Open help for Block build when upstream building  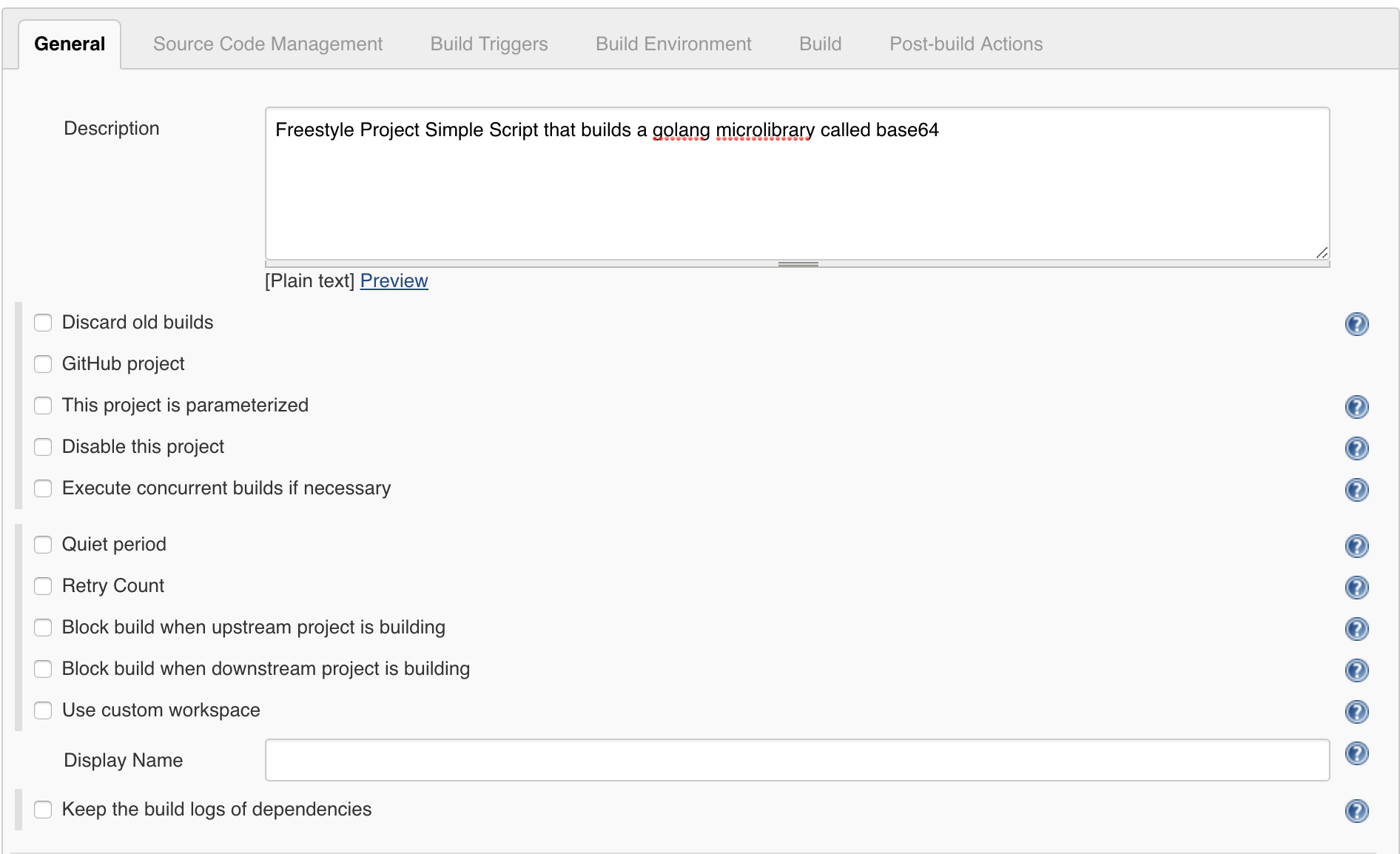(1356, 629)
